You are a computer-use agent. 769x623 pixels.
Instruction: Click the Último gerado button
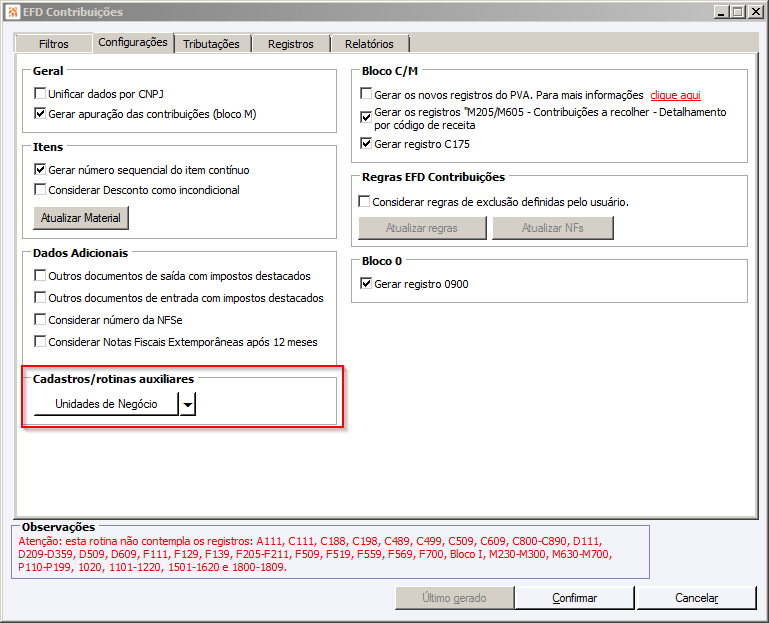(454, 598)
